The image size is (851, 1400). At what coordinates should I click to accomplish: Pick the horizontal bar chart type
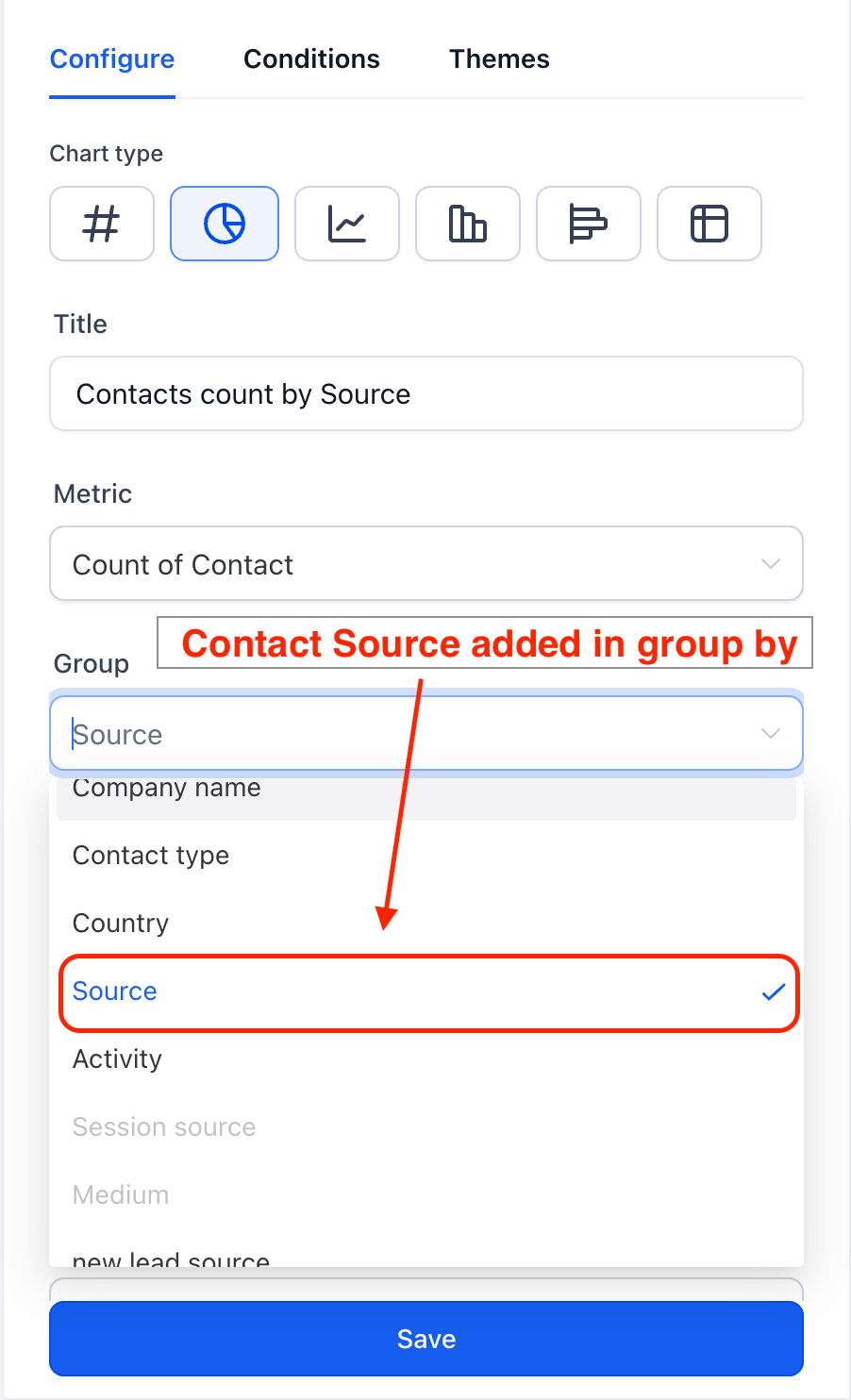(x=589, y=224)
